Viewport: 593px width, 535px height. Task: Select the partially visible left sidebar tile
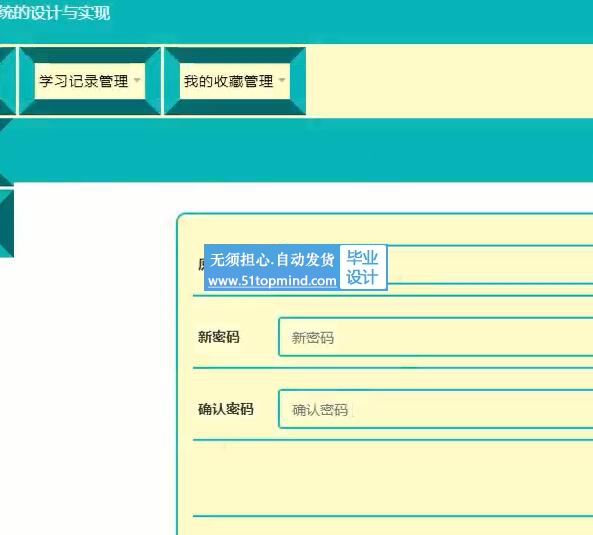pos(7,223)
